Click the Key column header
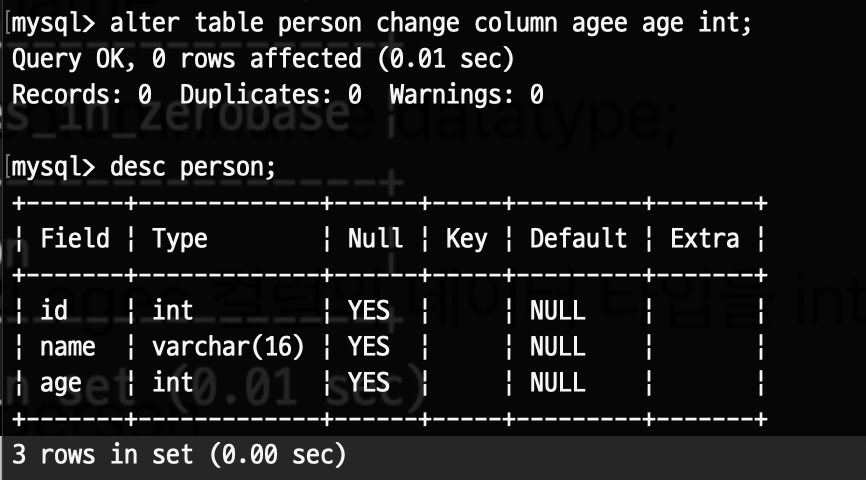Viewport: 866px width, 480px height. coord(467,240)
